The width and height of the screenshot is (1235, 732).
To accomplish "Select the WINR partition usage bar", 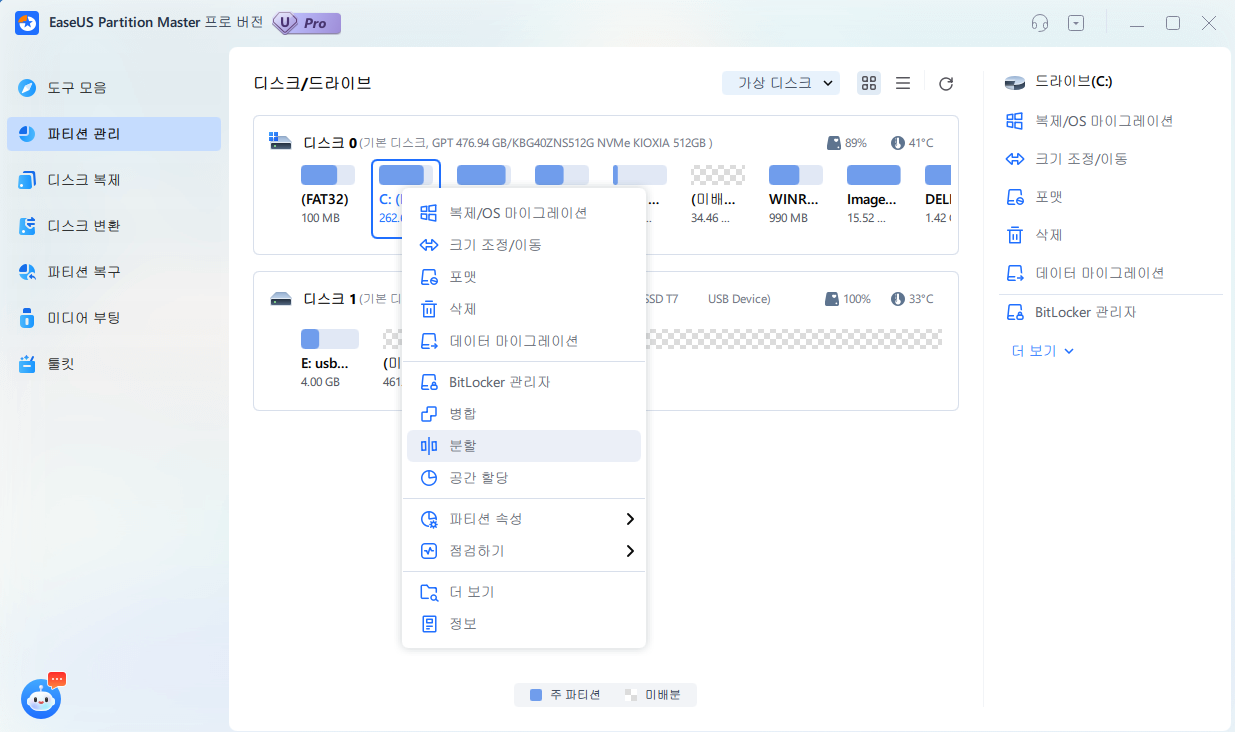I will pyautogui.click(x=795, y=176).
